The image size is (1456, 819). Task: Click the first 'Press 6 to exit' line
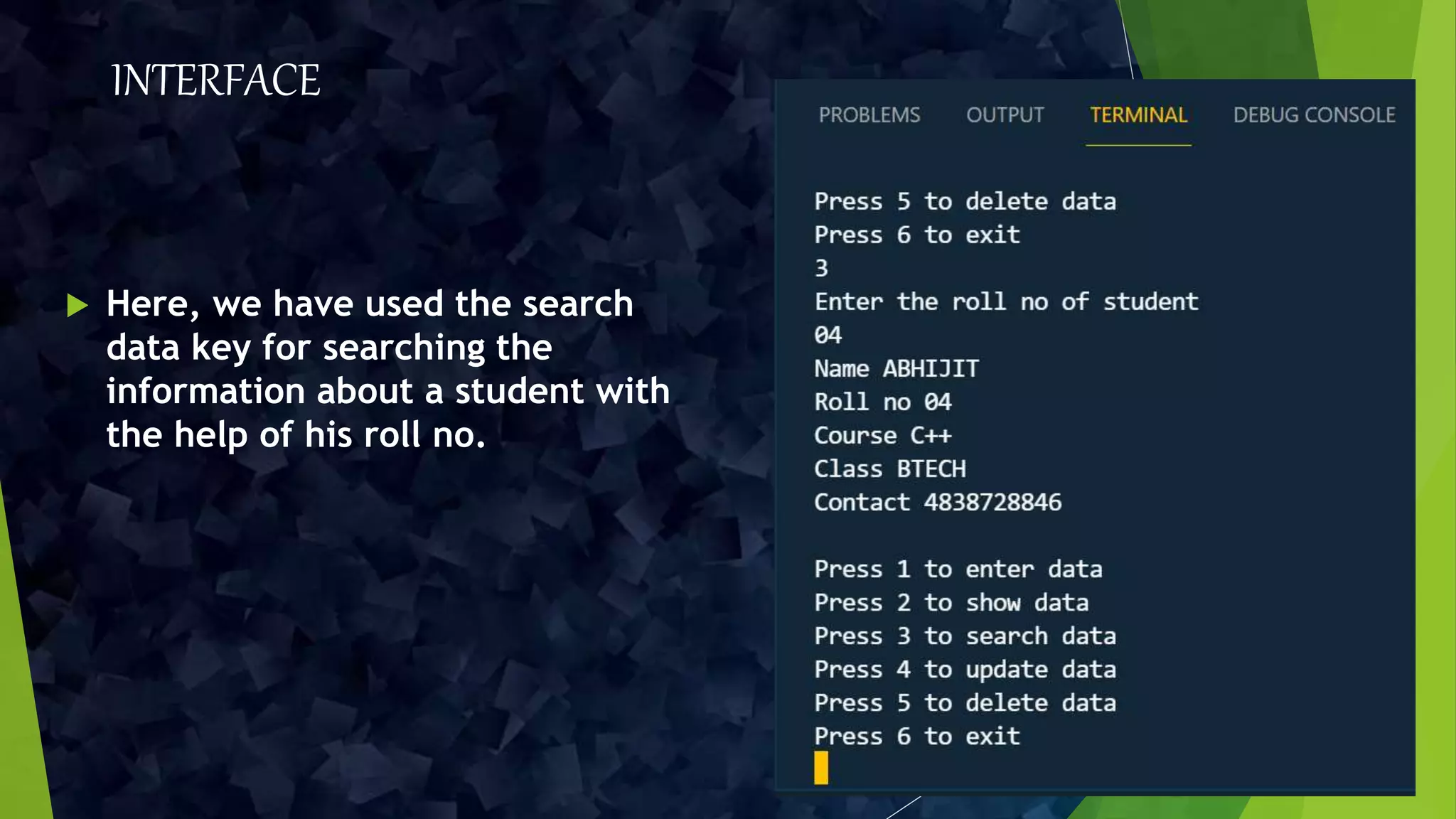pyautogui.click(x=917, y=235)
